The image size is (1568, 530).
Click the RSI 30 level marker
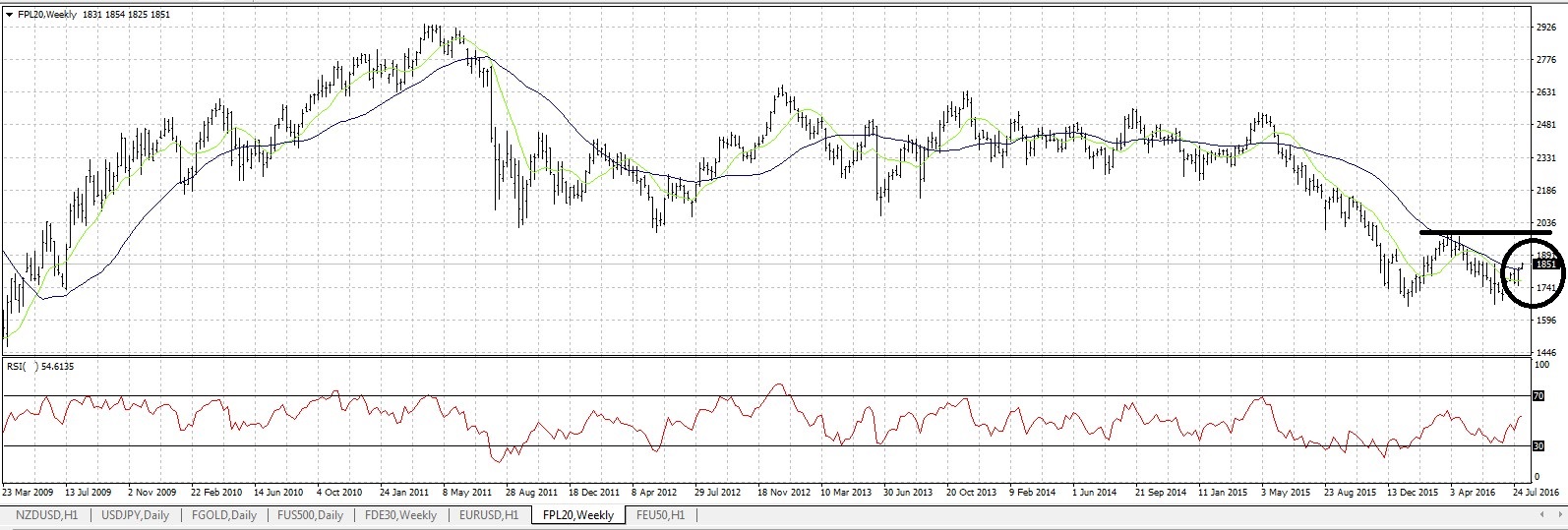1539,446
